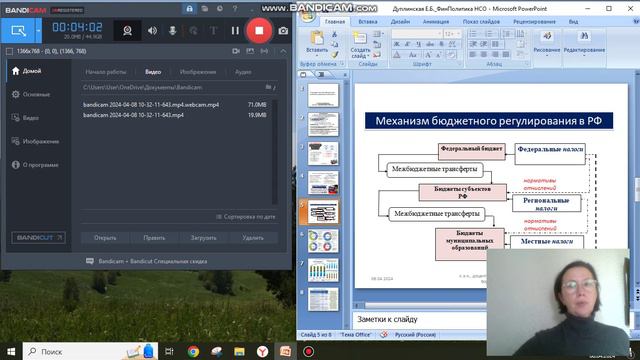Open File Explorer from the taskbar

click(x=239, y=351)
